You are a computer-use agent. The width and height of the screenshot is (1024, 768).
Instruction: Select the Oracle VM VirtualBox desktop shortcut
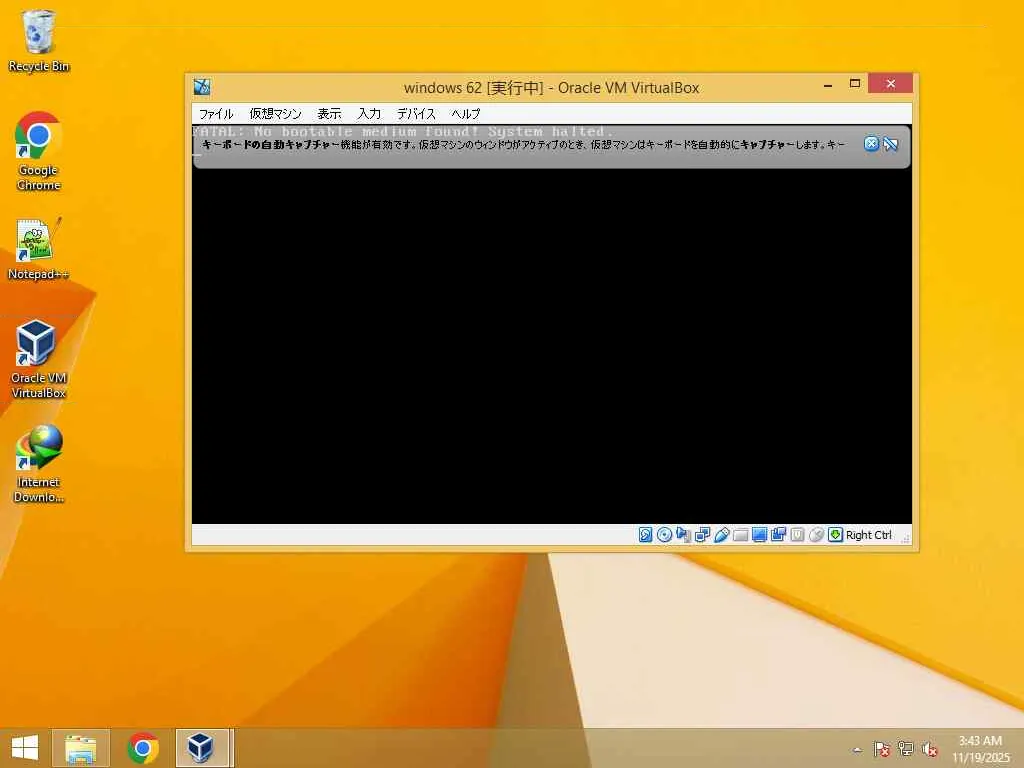click(39, 359)
